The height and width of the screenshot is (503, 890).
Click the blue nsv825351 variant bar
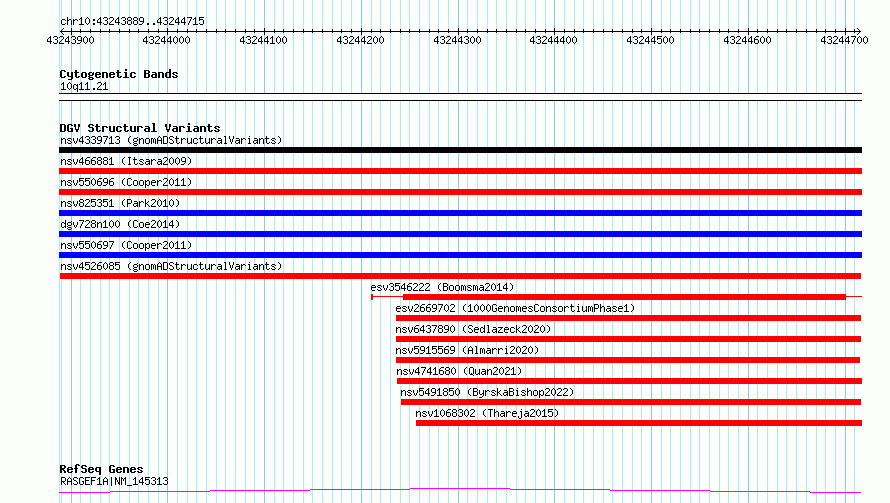pos(460,213)
